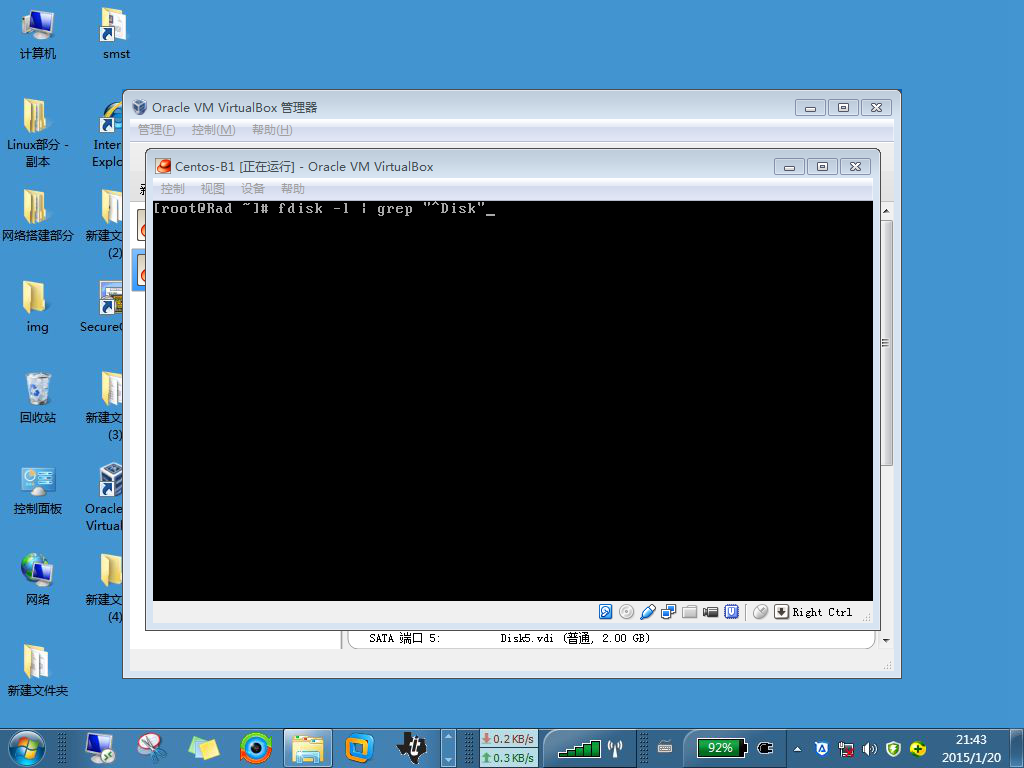Image resolution: width=1024 pixels, height=768 pixels.
Task: Click the SATA 端口 5 Disk5.vdi entry
Action: [509, 638]
